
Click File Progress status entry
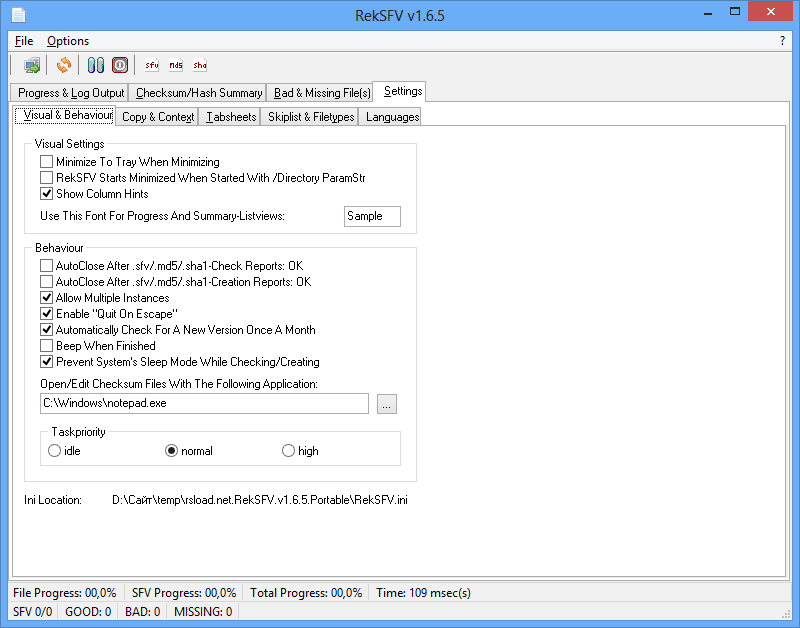tap(64, 593)
